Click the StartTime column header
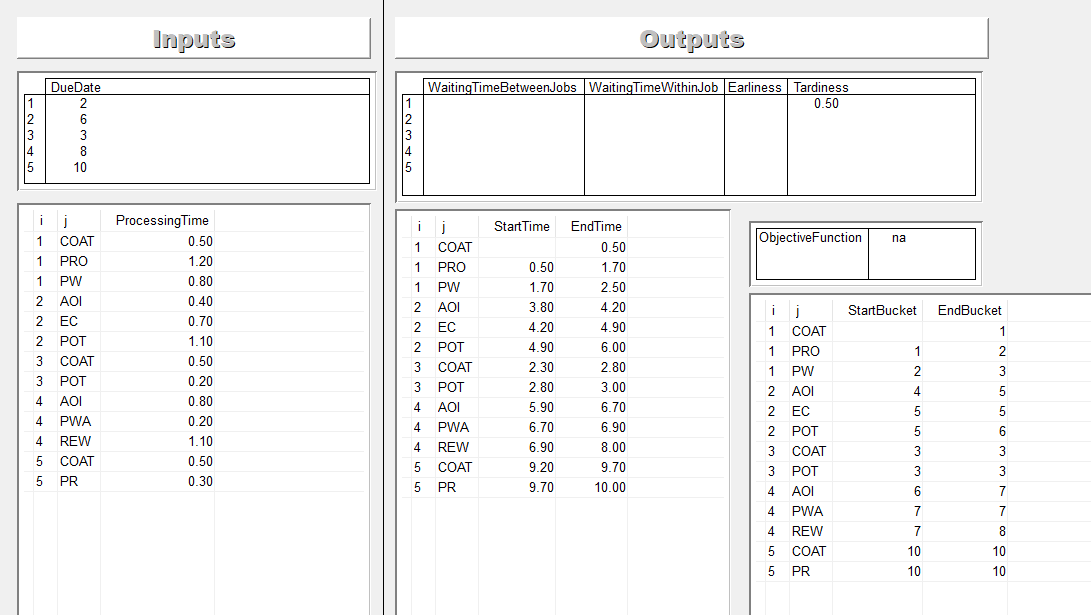 click(x=522, y=227)
